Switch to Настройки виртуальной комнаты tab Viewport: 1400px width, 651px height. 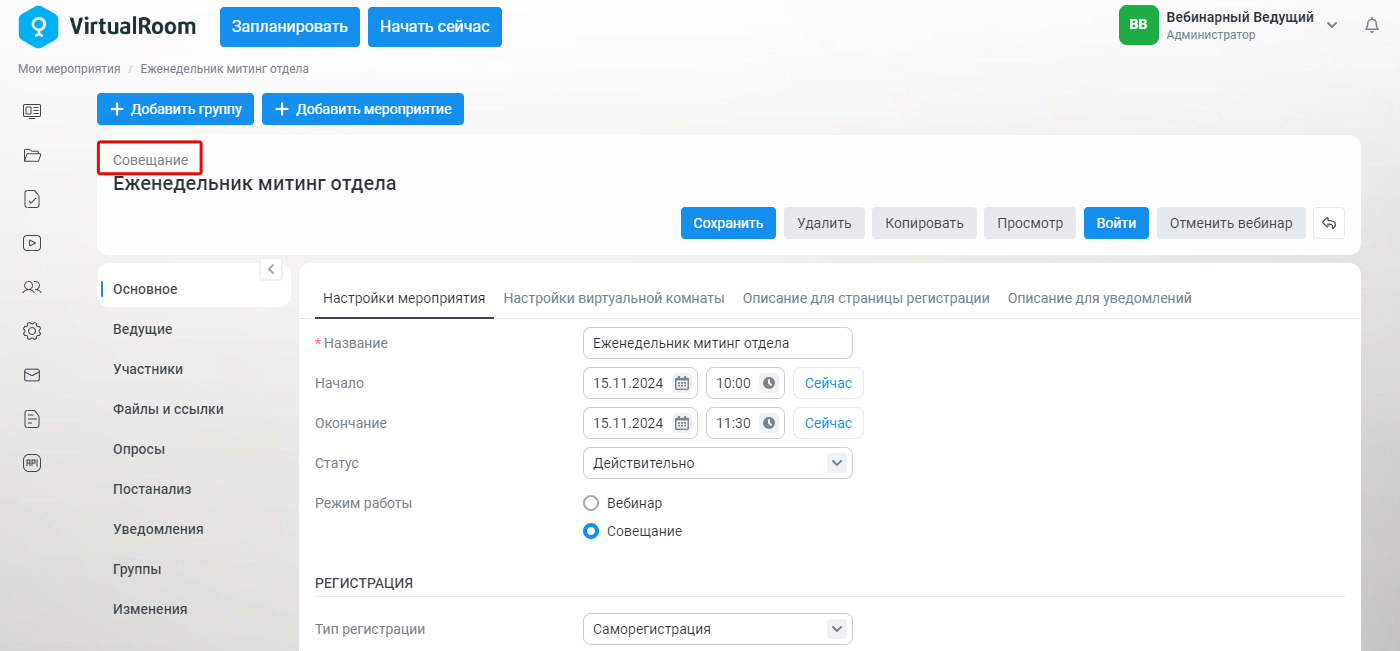[614, 298]
